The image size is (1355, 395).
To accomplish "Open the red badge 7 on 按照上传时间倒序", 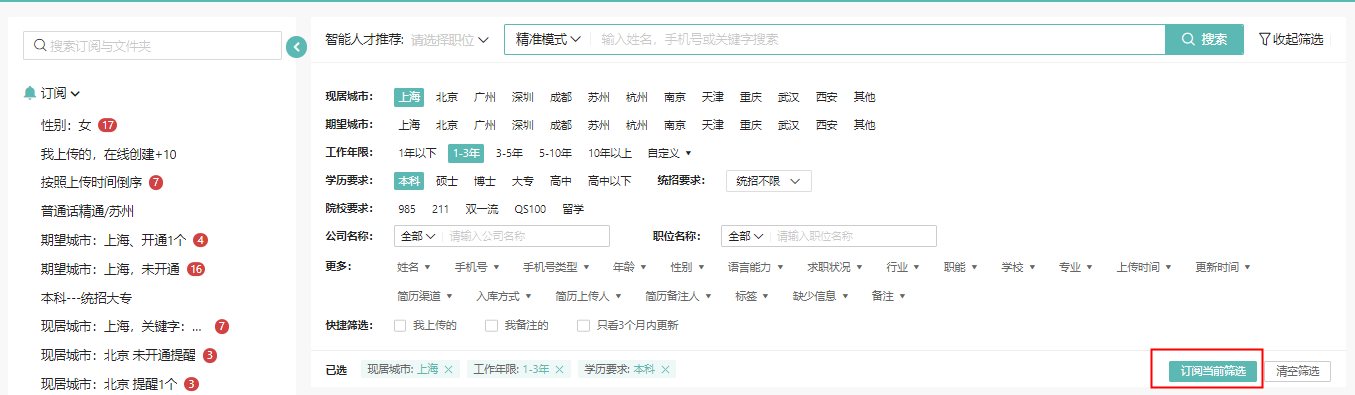I will (x=156, y=183).
